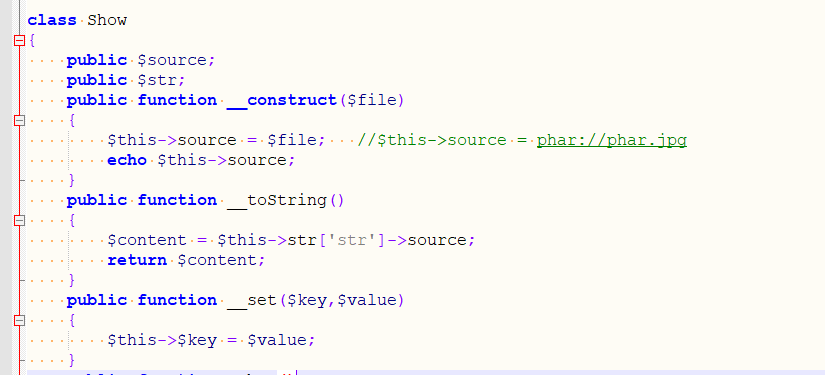
Task: Collapse the __construct function body fold
Action: click(19, 121)
